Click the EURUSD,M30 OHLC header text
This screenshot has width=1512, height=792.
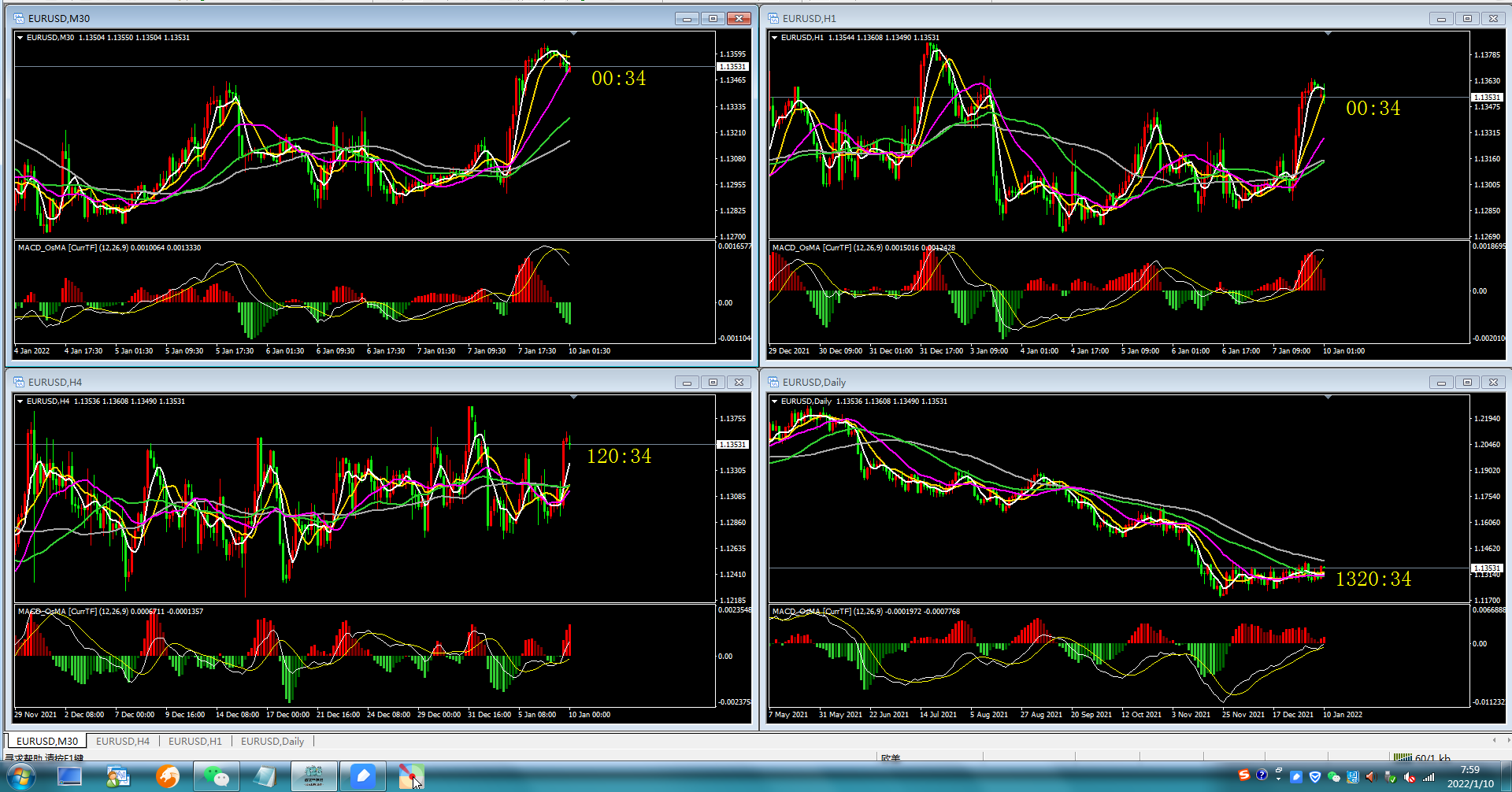[x=108, y=38]
